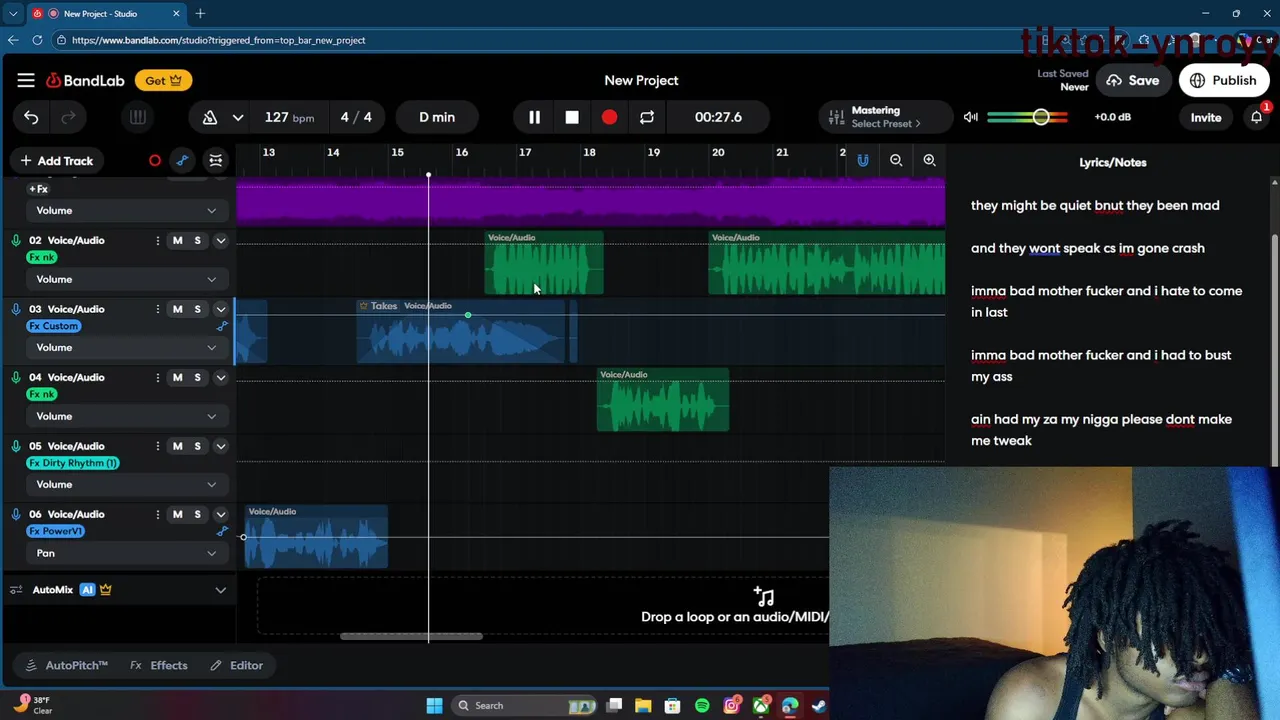
Task: Open track 02 Volume automation dropdown
Action: pos(125,279)
